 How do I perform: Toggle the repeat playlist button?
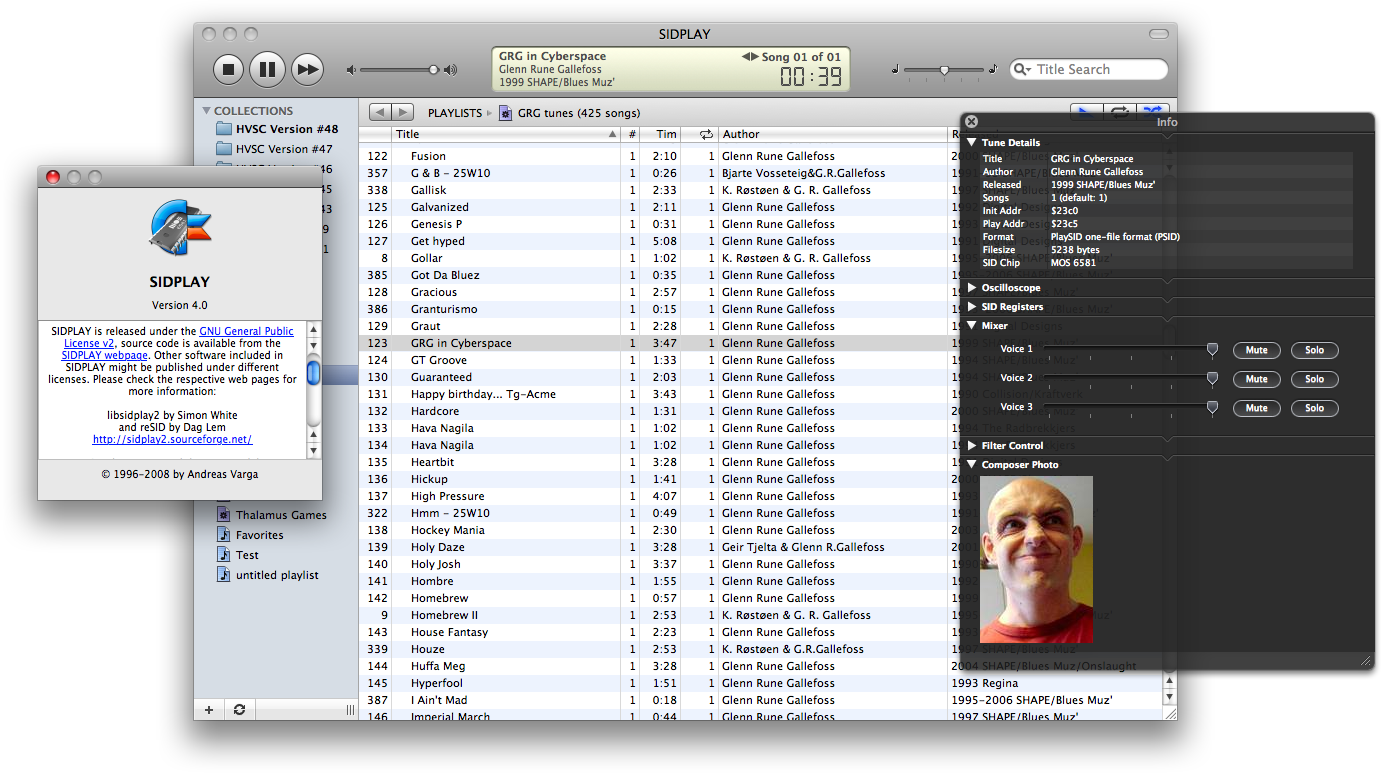click(x=1120, y=112)
